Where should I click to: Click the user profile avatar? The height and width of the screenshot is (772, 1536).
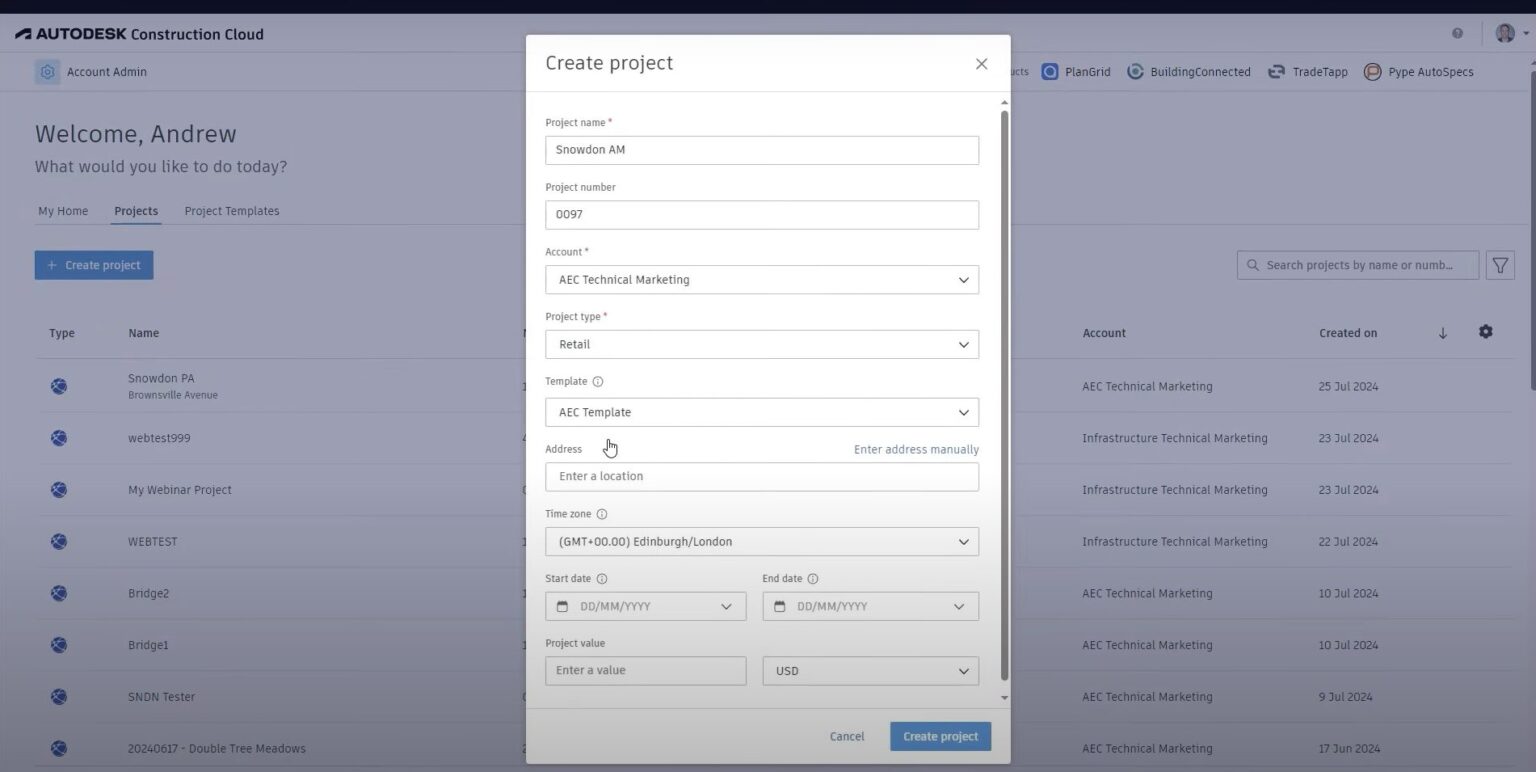pyautogui.click(x=1504, y=32)
